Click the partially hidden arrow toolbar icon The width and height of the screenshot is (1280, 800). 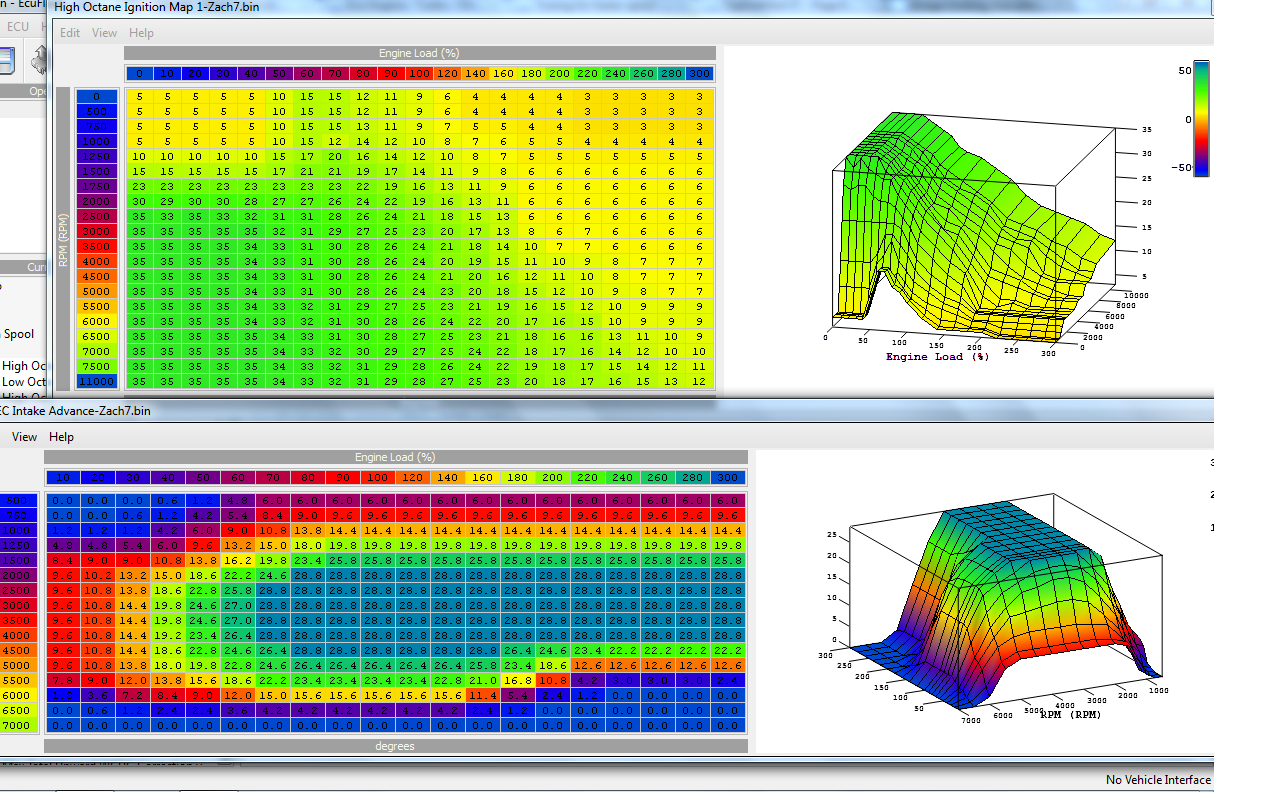coord(41,60)
